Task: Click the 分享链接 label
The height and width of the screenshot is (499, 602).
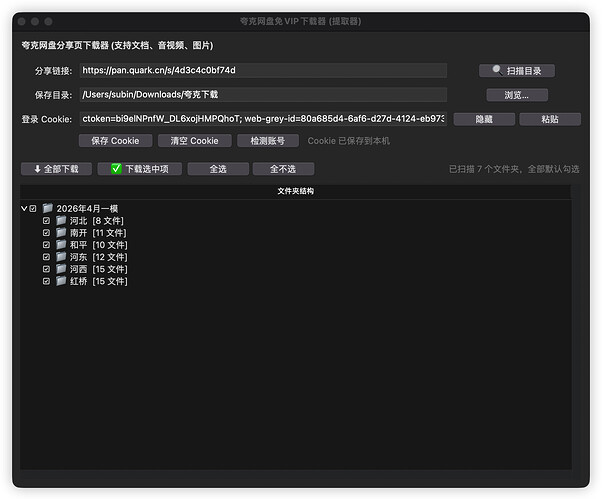Action: click(53, 71)
